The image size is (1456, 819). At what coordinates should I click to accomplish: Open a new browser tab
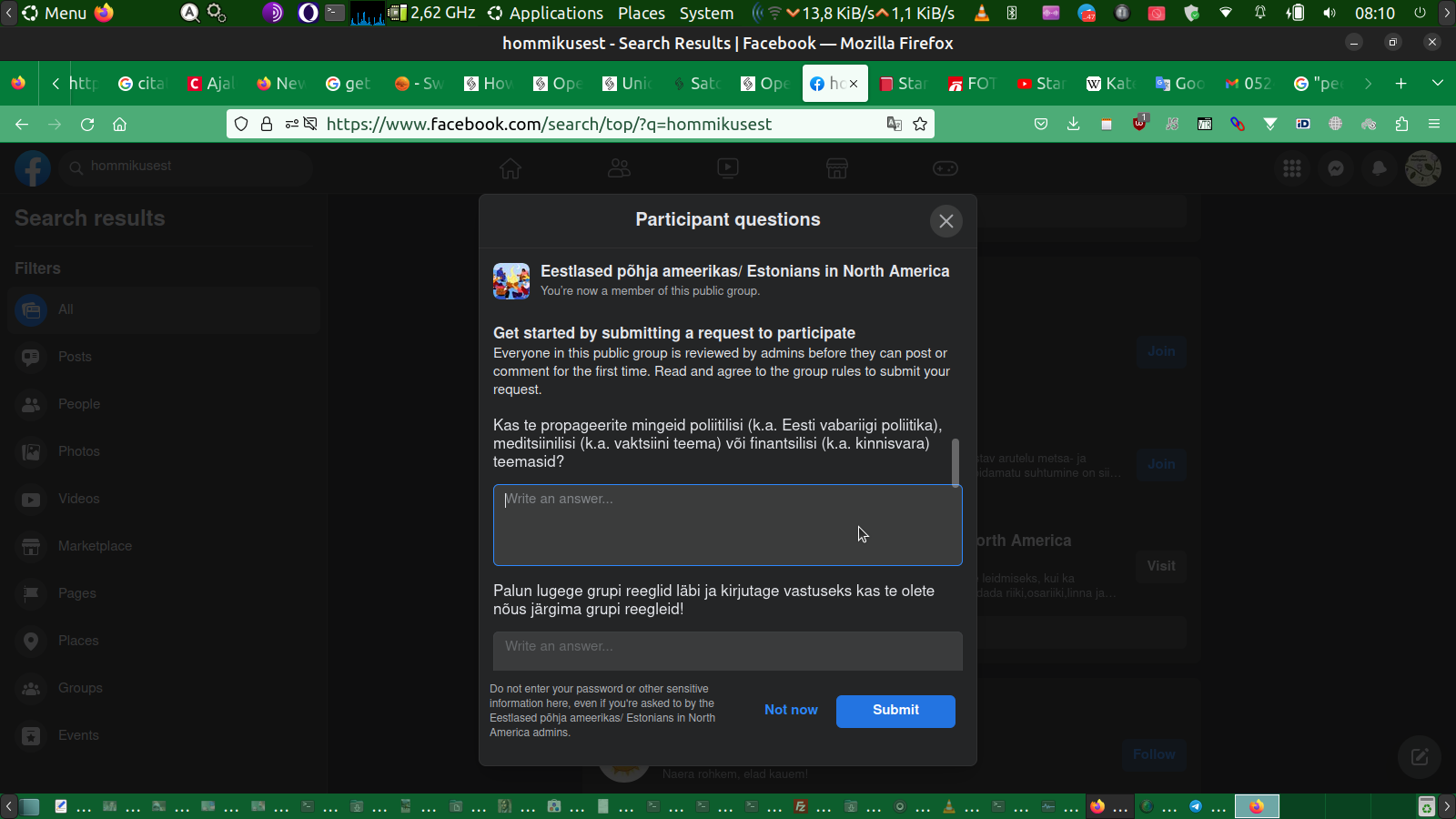point(1401,84)
